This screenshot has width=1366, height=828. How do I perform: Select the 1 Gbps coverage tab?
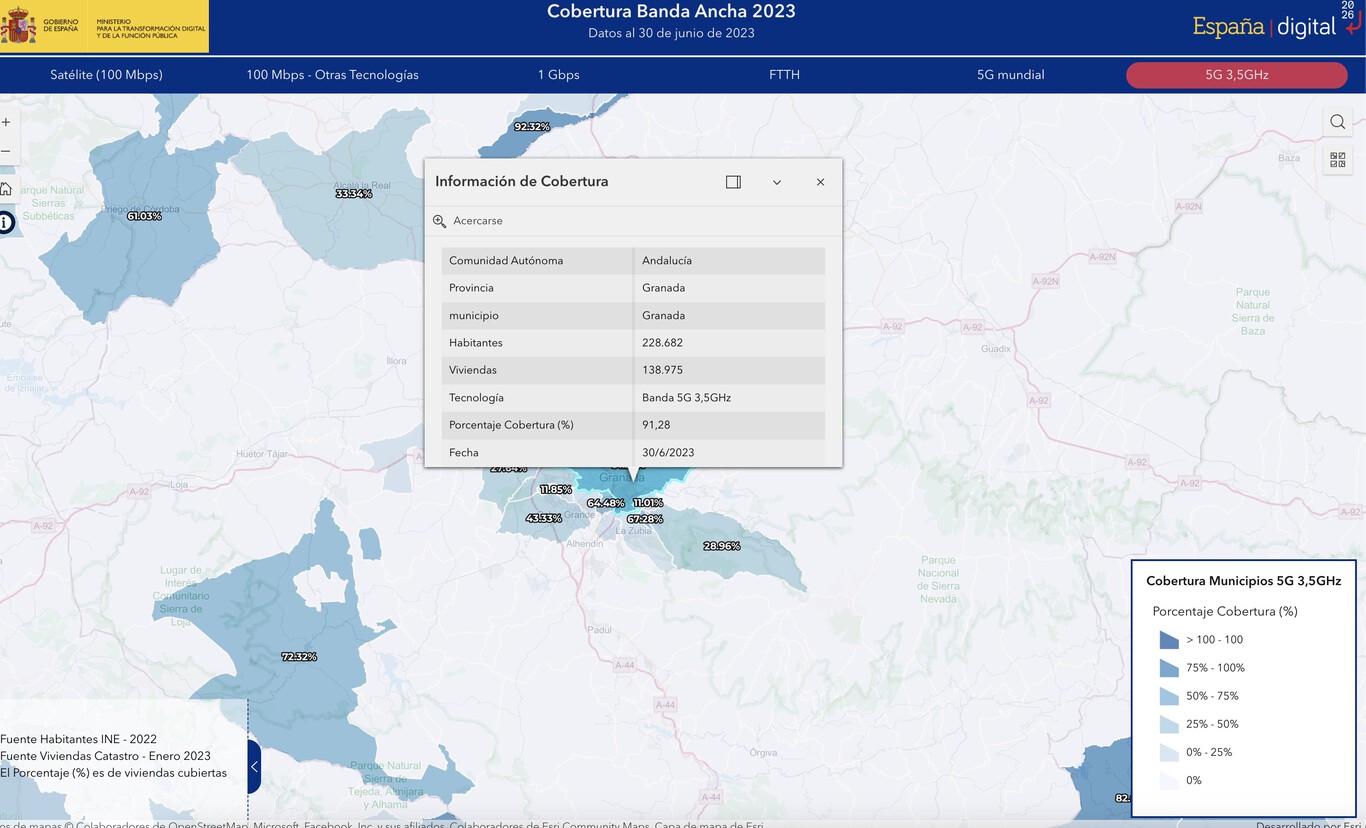tap(558, 75)
